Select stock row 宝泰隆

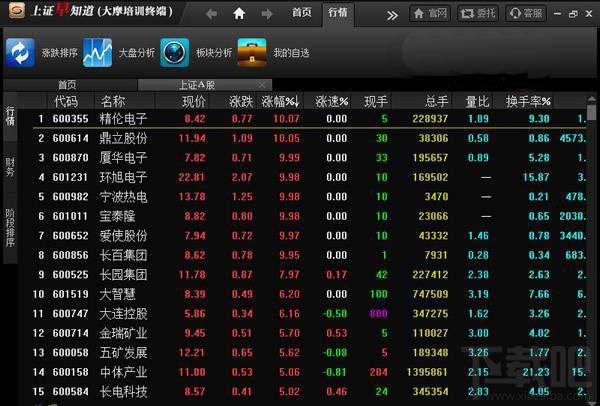click(x=309, y=216)
